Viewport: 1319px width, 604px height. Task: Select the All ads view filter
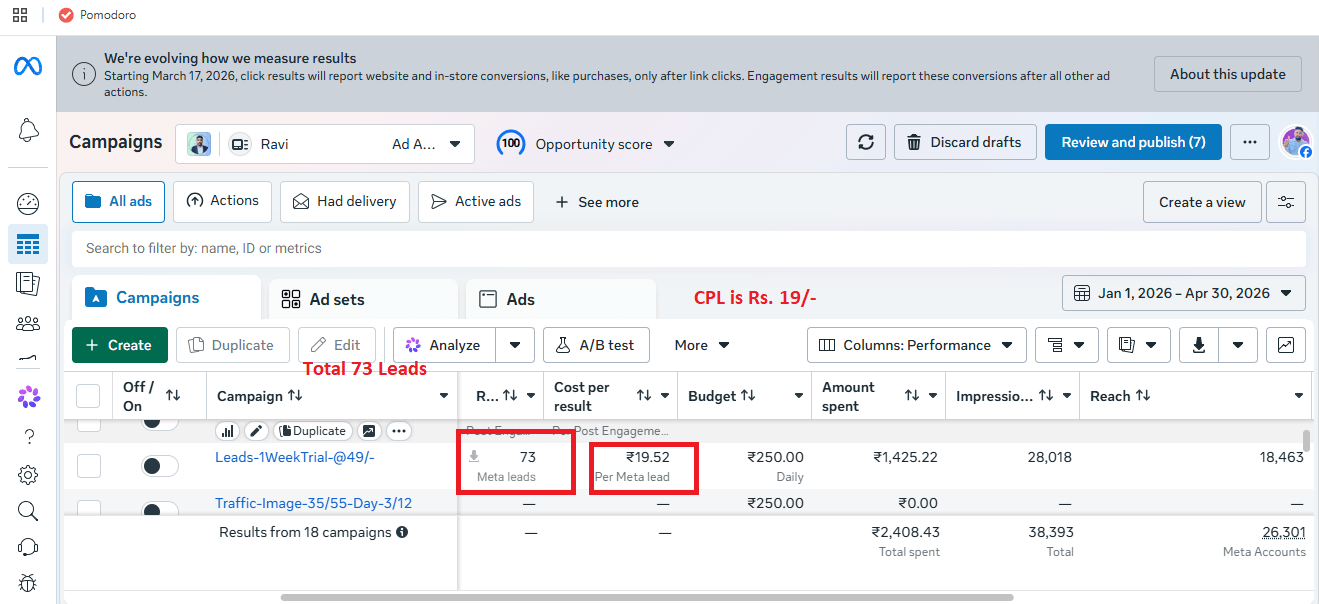[118, 202]
